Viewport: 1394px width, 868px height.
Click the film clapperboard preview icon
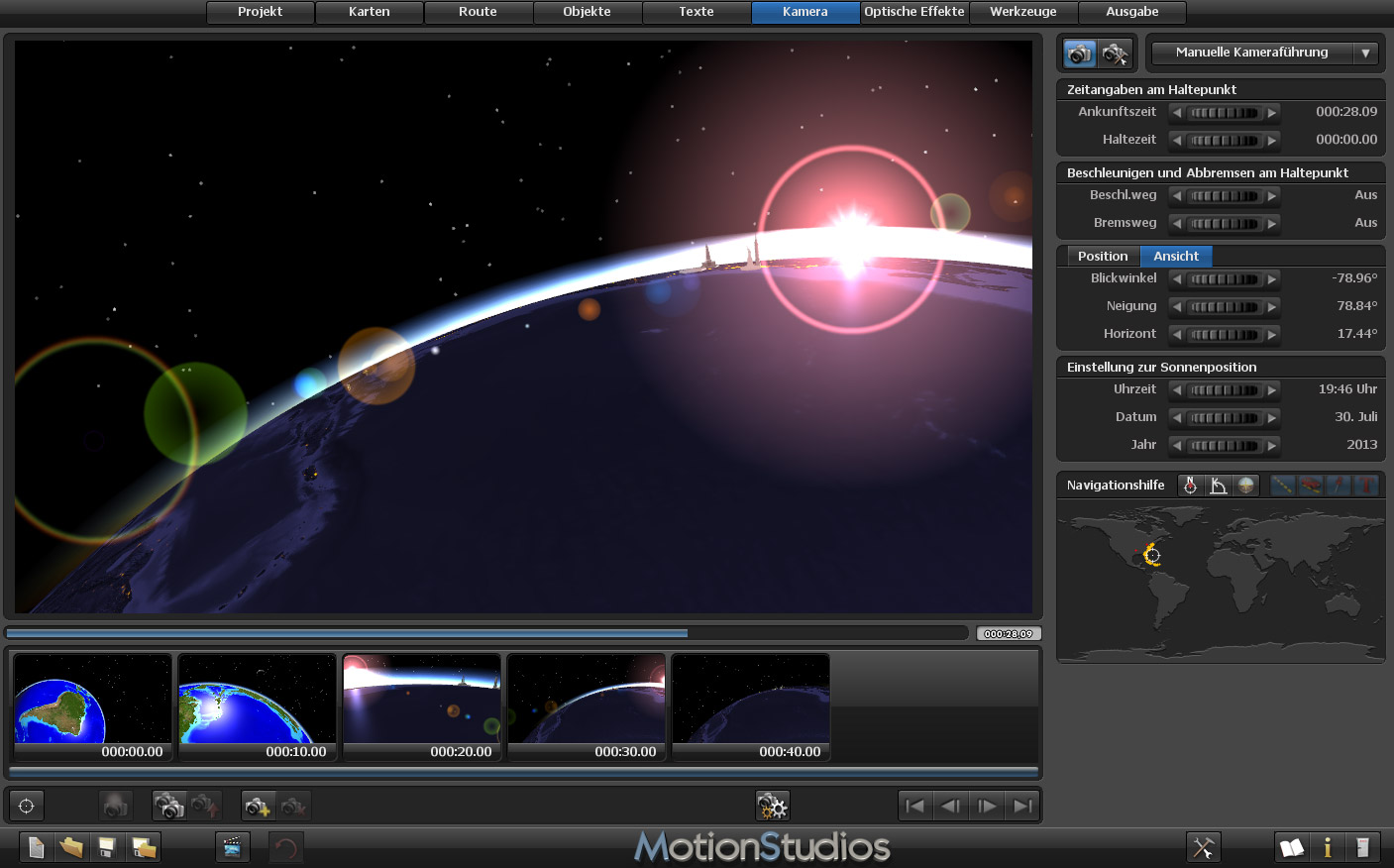[232, 847]
